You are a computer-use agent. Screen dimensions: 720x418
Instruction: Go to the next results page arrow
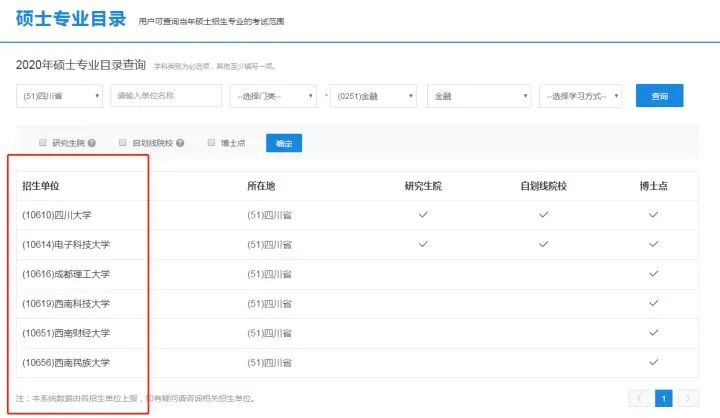(x=688, y=398)
